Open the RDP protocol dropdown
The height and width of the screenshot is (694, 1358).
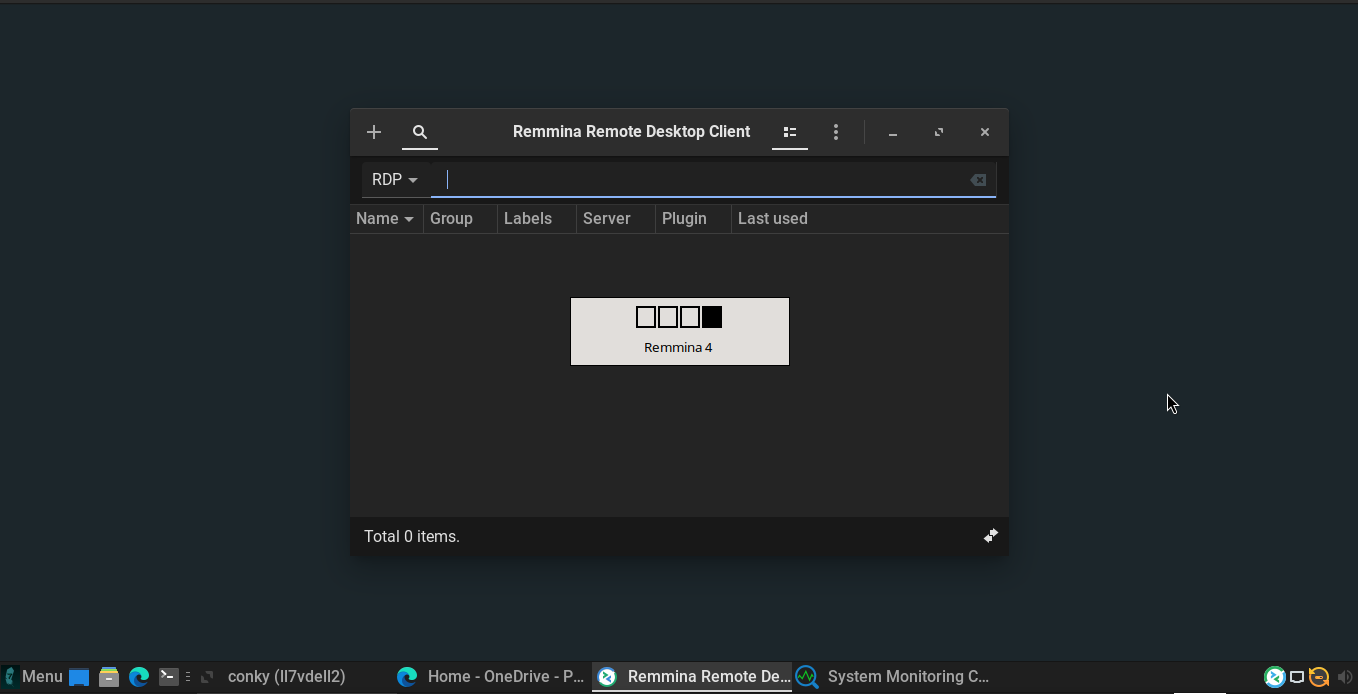click(395, 180)
